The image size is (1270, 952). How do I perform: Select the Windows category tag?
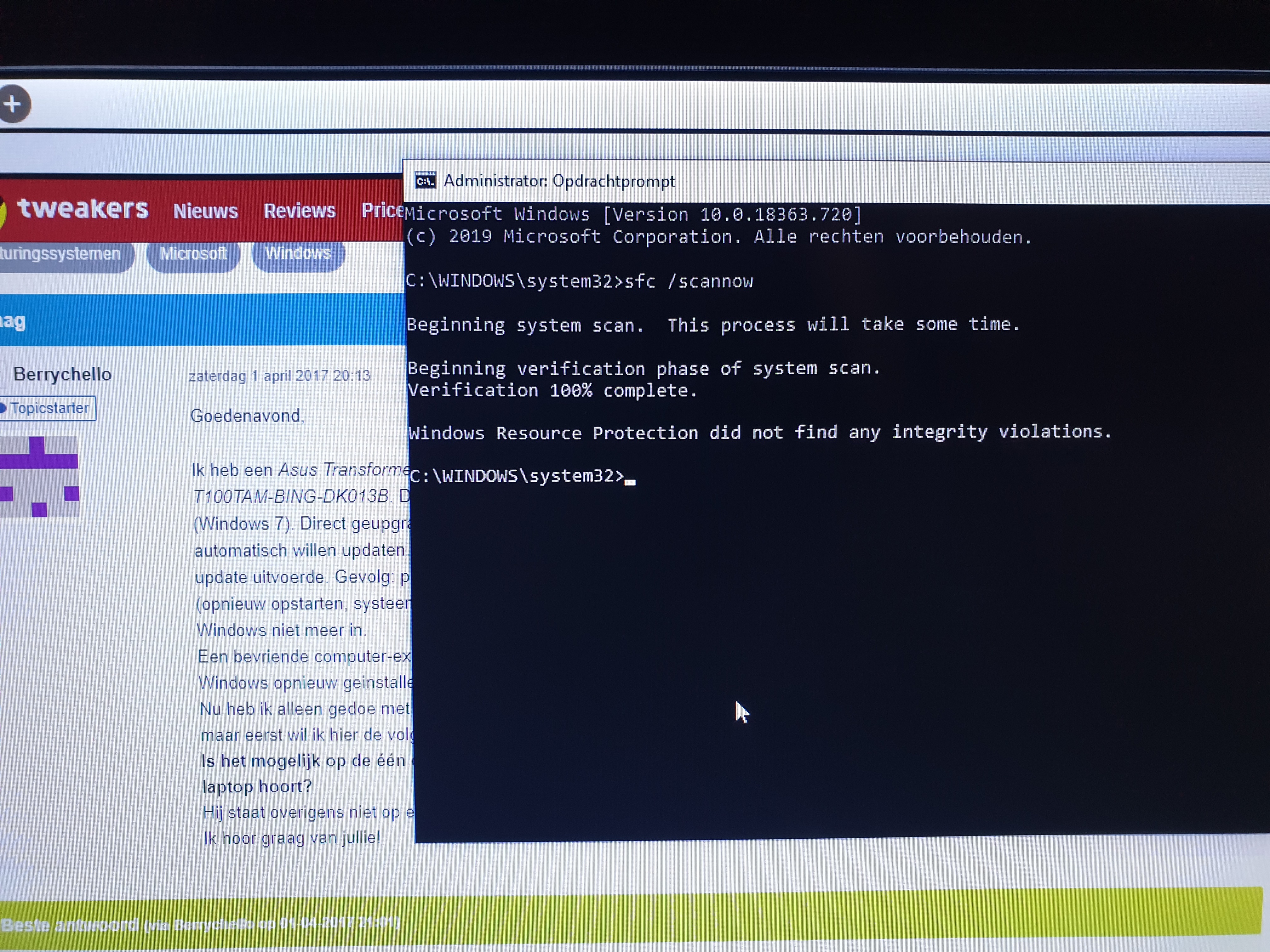pos(298,253)
